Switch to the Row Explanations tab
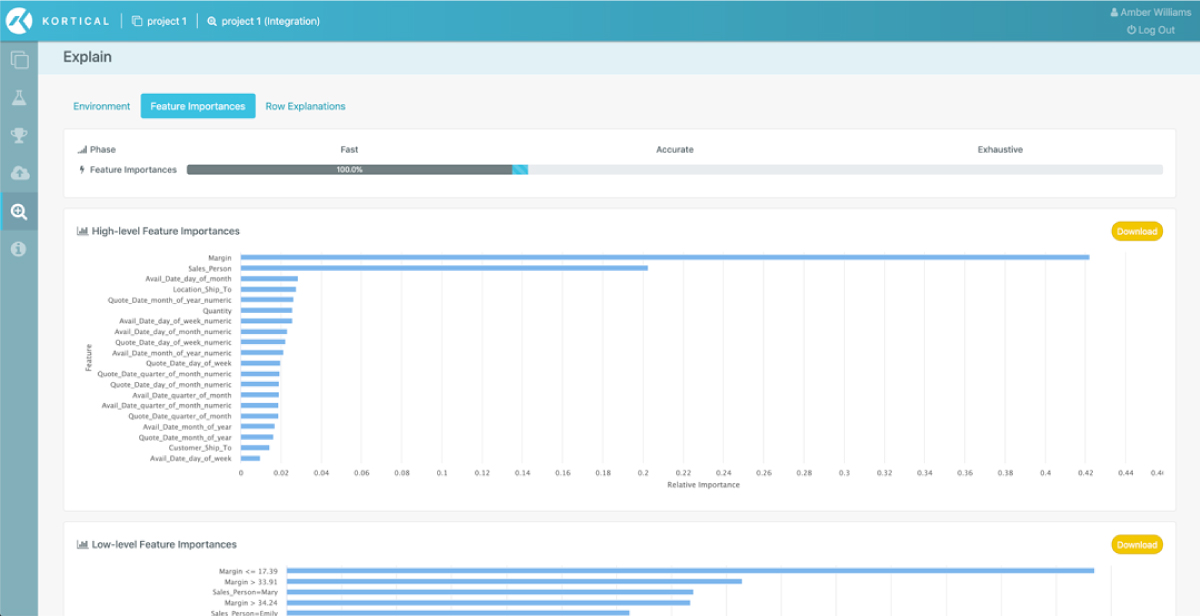 305,106
